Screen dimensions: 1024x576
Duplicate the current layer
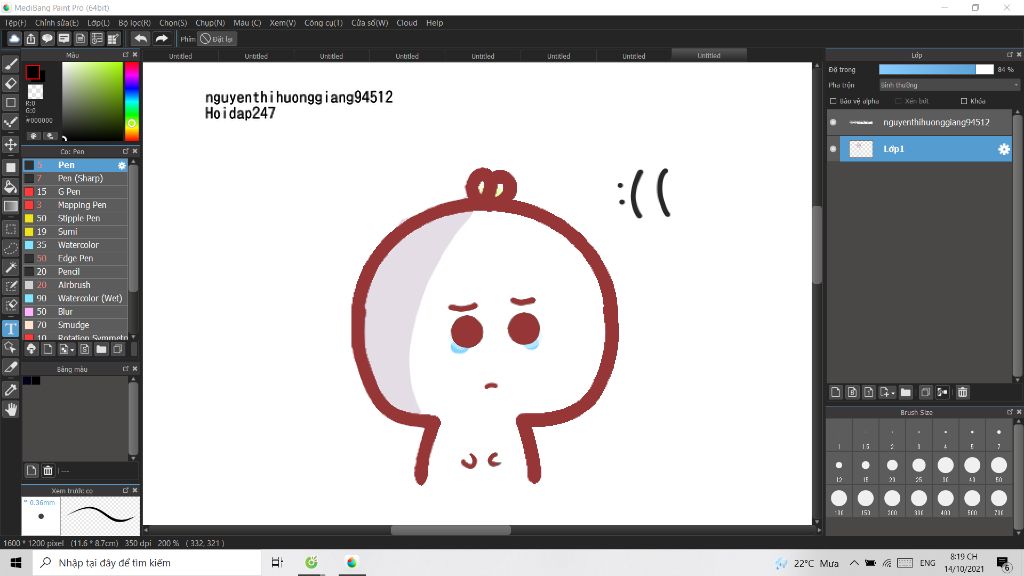(x=925, y=392)
